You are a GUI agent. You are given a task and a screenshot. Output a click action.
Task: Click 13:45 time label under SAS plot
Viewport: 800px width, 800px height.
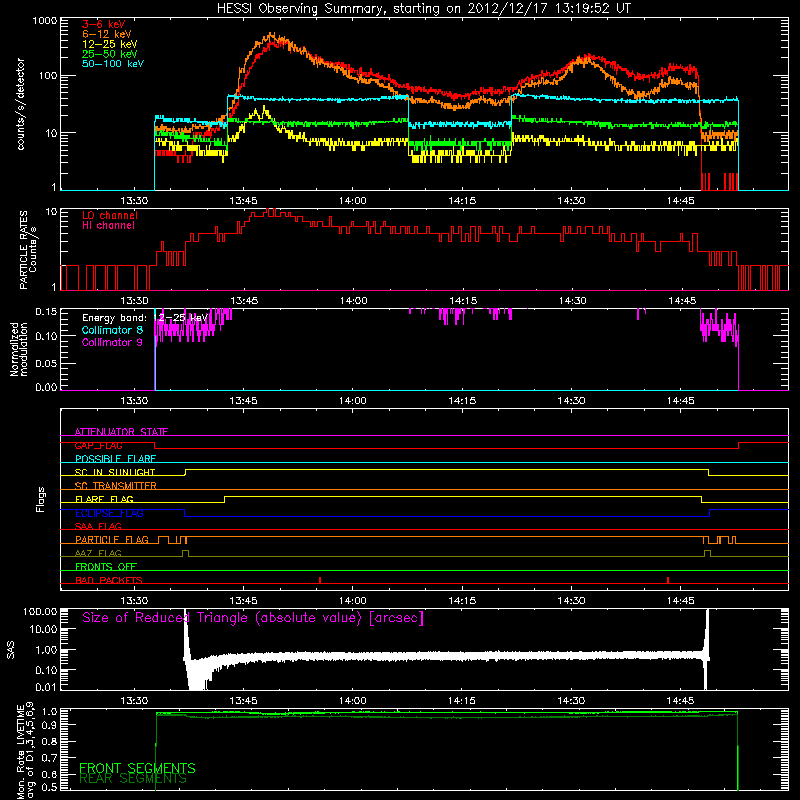click(243, 701)
